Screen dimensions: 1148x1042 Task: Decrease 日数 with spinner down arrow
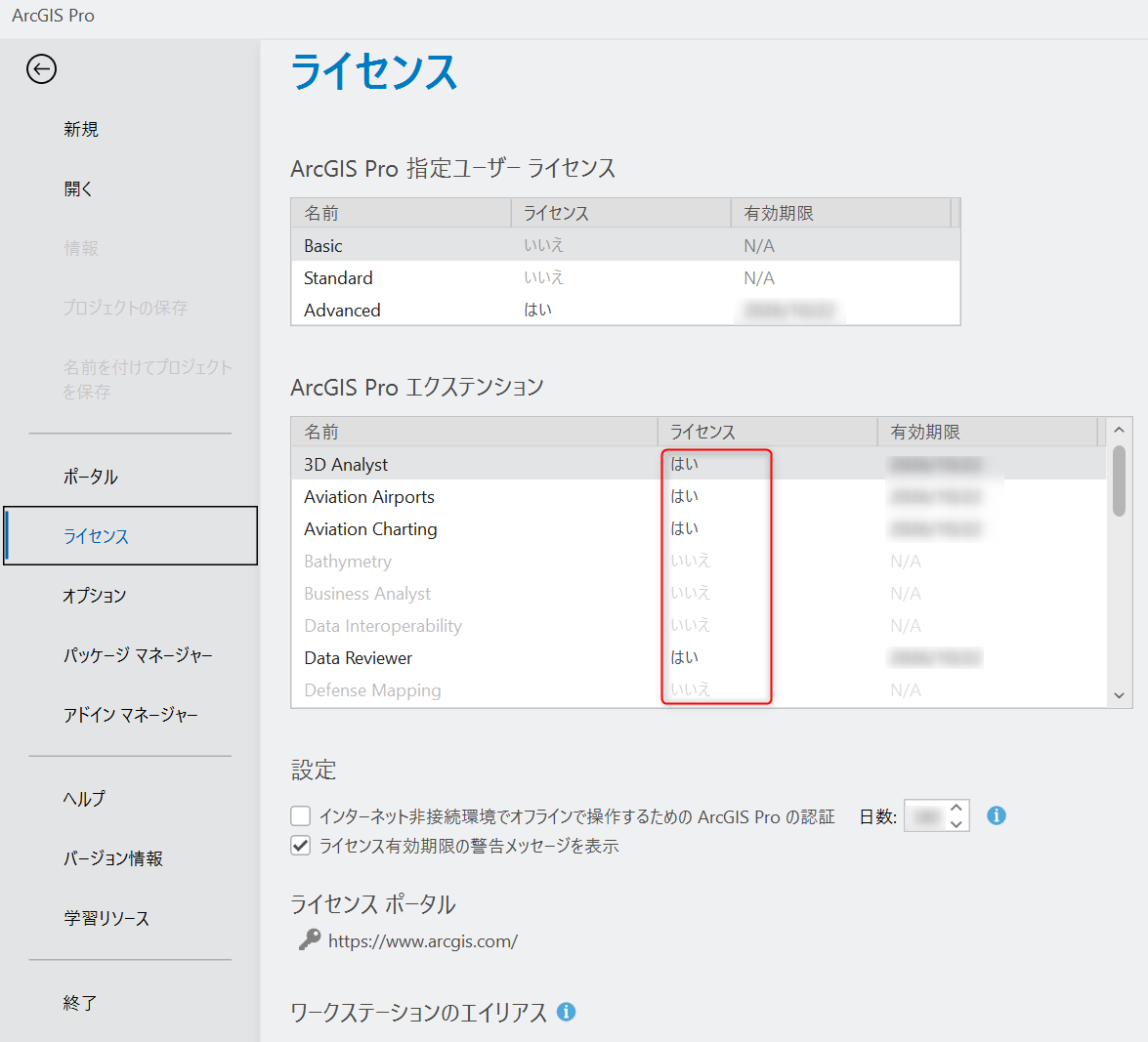(957, 824)
